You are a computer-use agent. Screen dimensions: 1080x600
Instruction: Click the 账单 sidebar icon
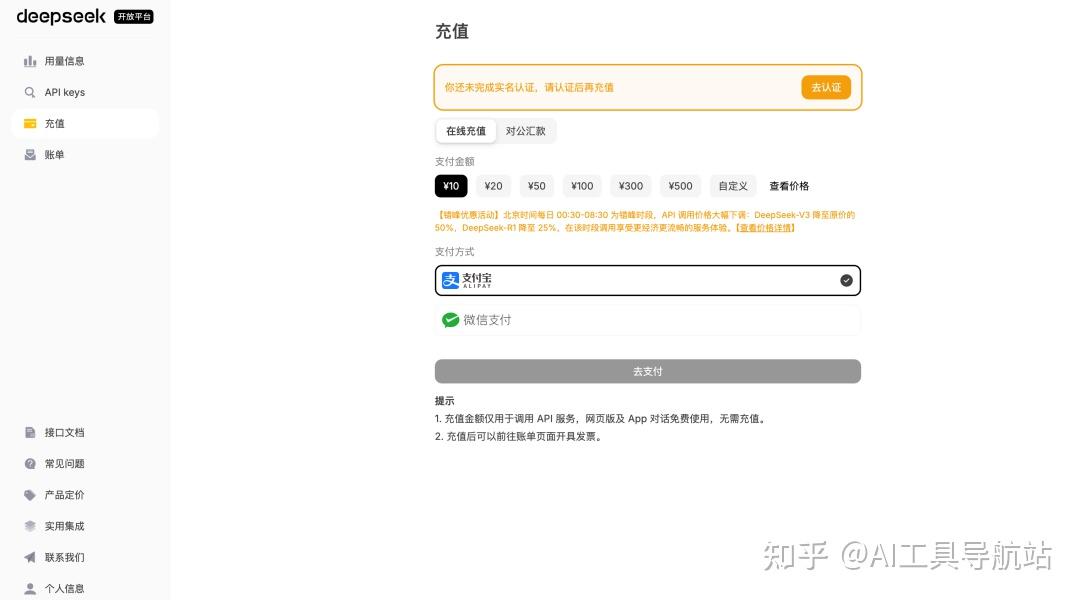[x=30, y=155]
